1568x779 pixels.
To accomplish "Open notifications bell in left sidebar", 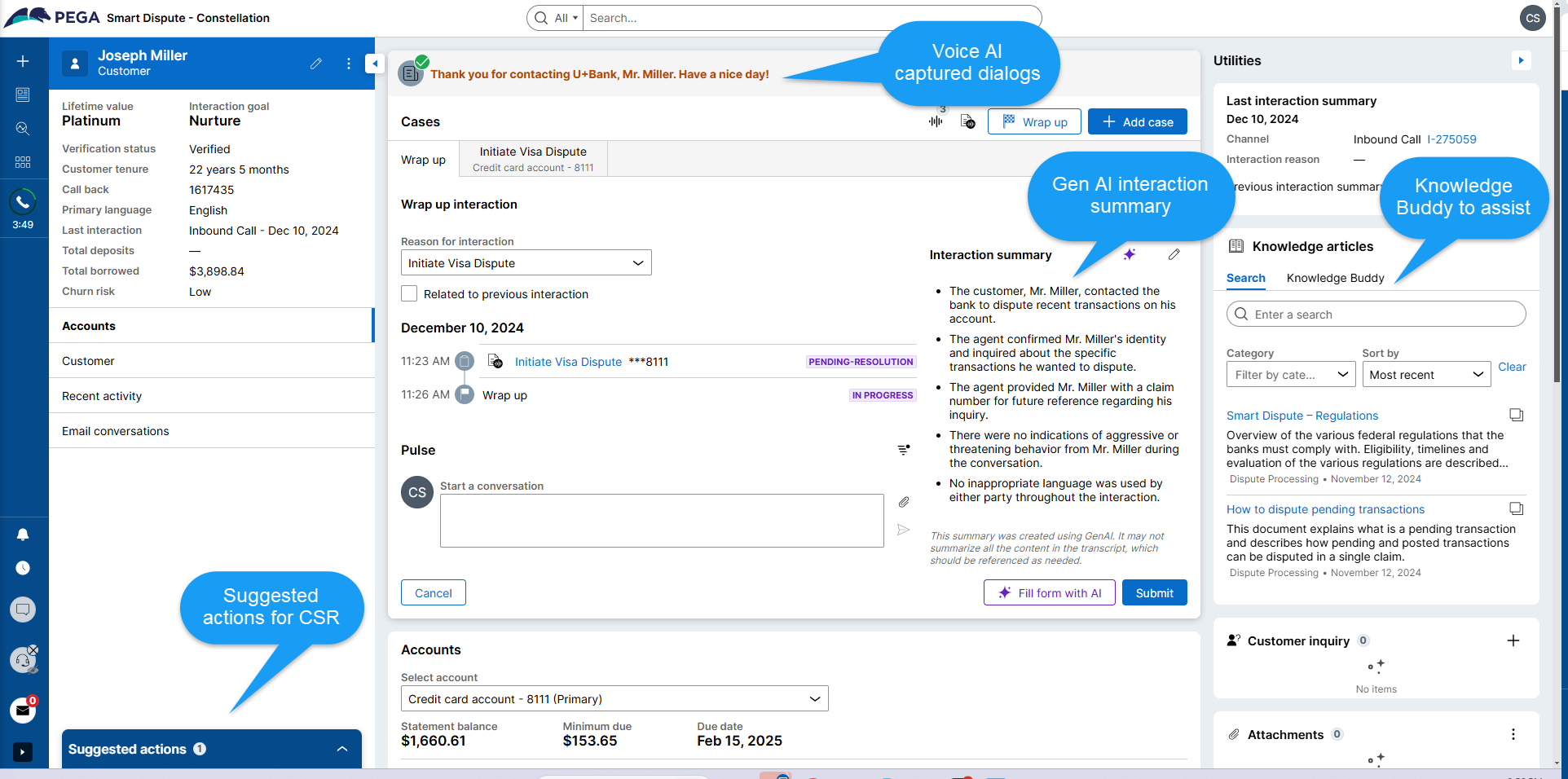I will point(23,535).
